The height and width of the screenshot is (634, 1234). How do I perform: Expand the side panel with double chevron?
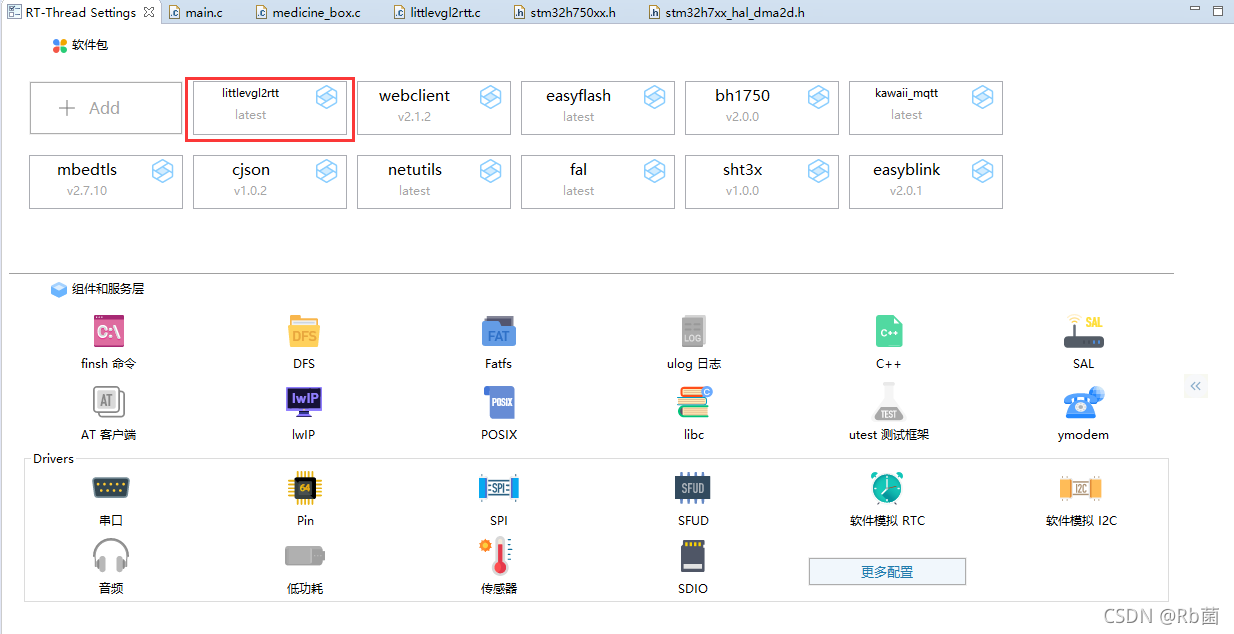[1196, 386]
